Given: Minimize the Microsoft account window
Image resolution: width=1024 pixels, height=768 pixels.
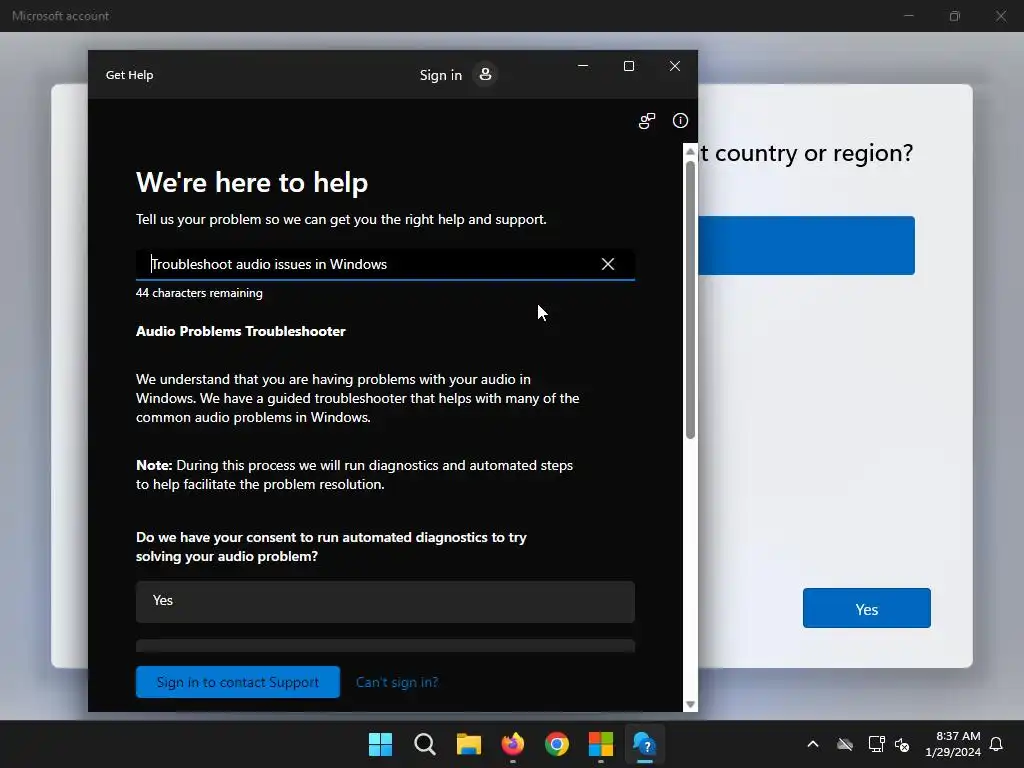Looking at the screenshot, I should (908, 16).
